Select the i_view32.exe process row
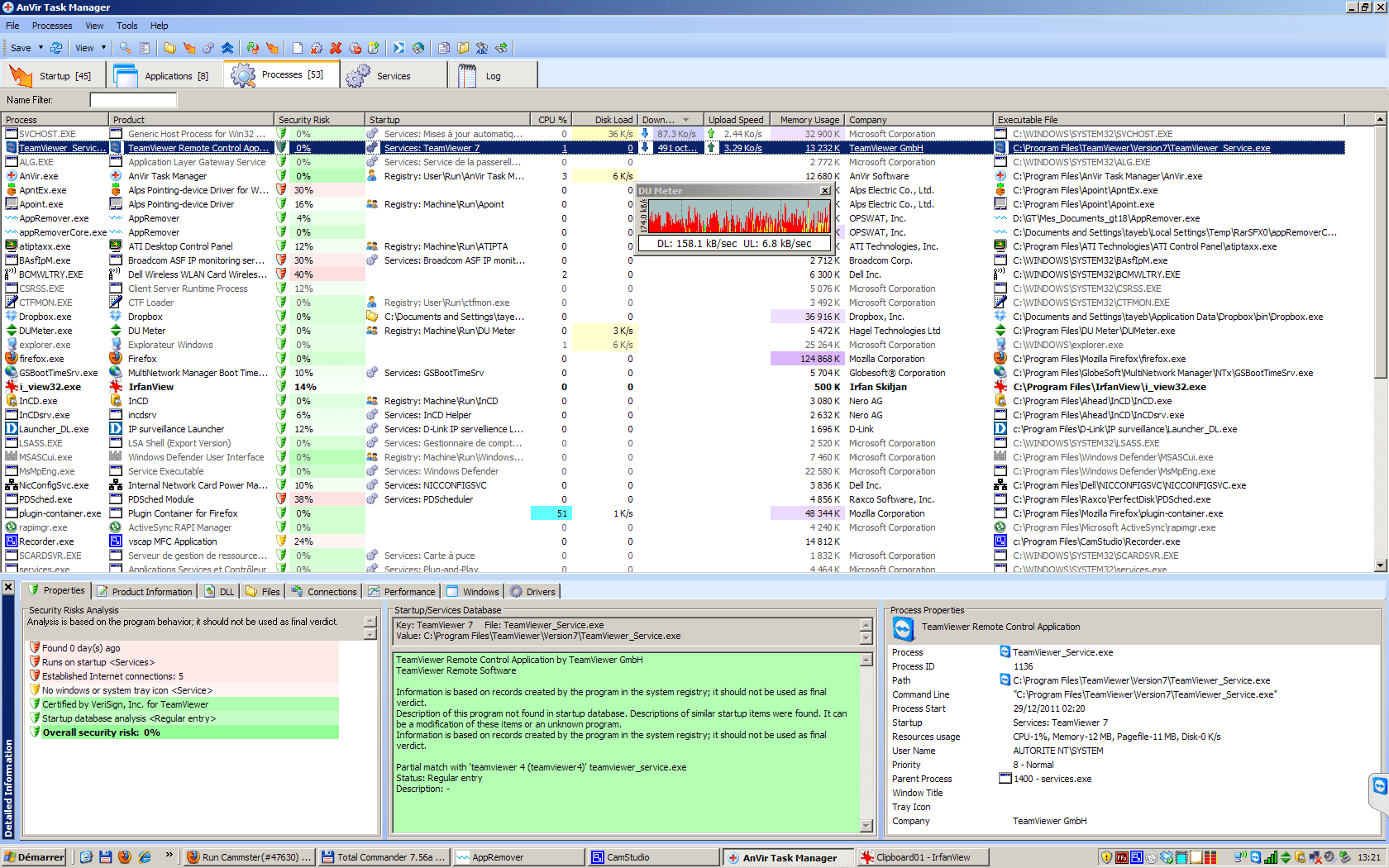This screenshot has height=868, width=1389. pyautogui.click(x=671, y=387)
